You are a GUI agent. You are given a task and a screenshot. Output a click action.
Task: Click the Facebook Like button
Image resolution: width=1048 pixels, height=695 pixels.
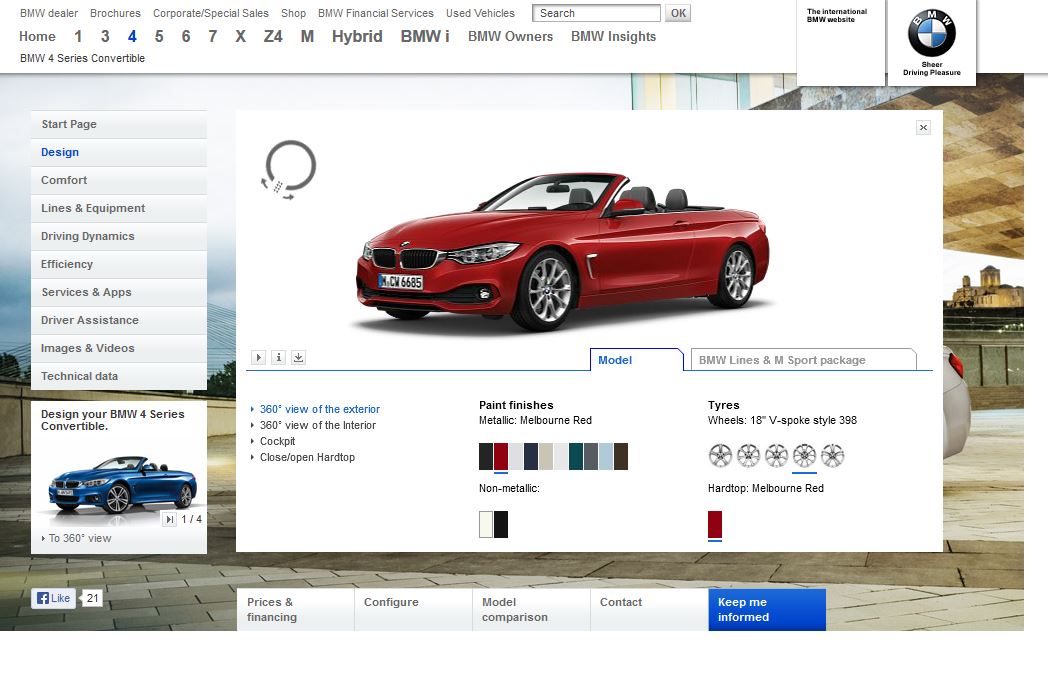coord(54,598)
